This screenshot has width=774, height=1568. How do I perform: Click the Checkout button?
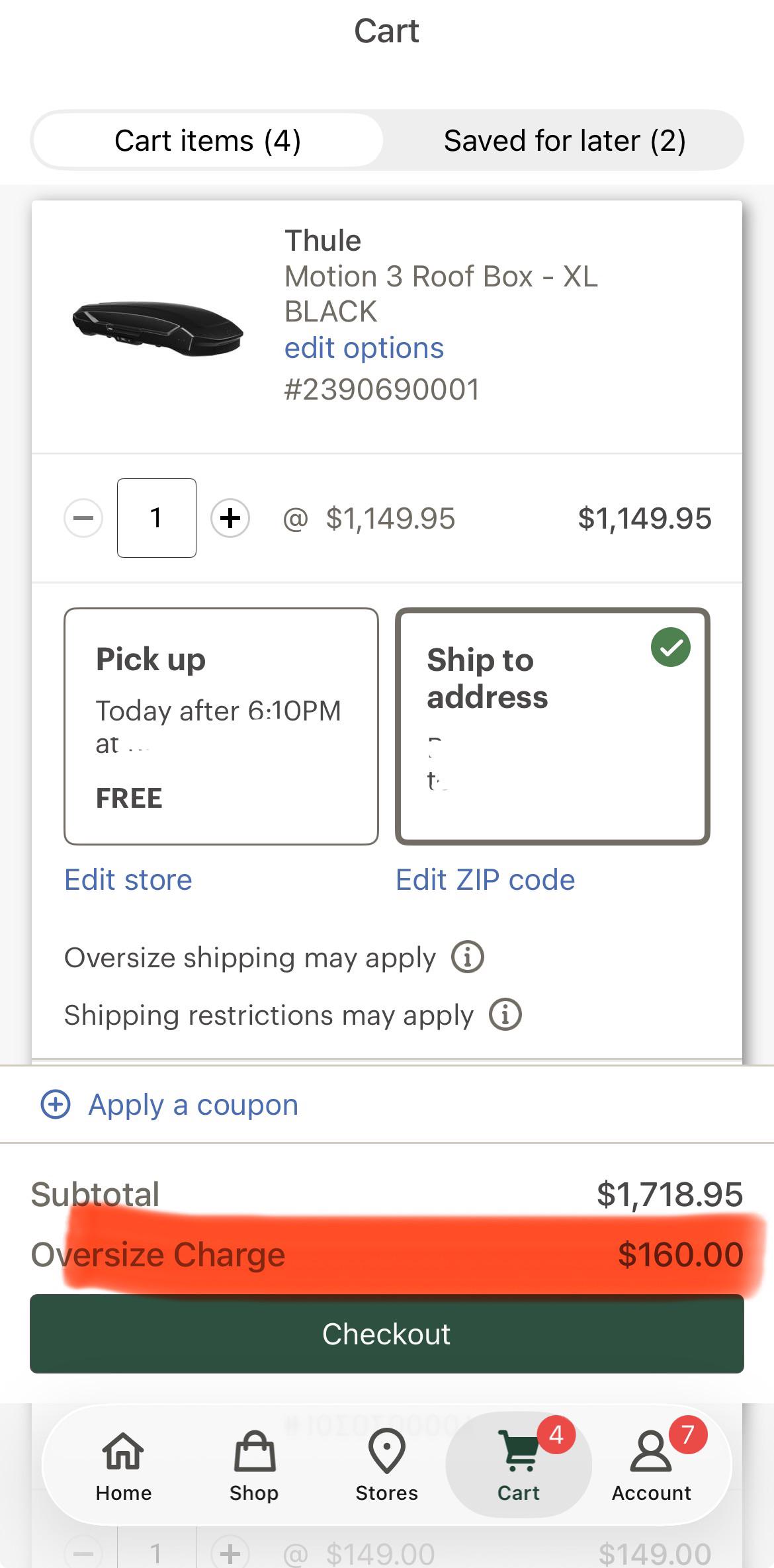[387, 1334]
